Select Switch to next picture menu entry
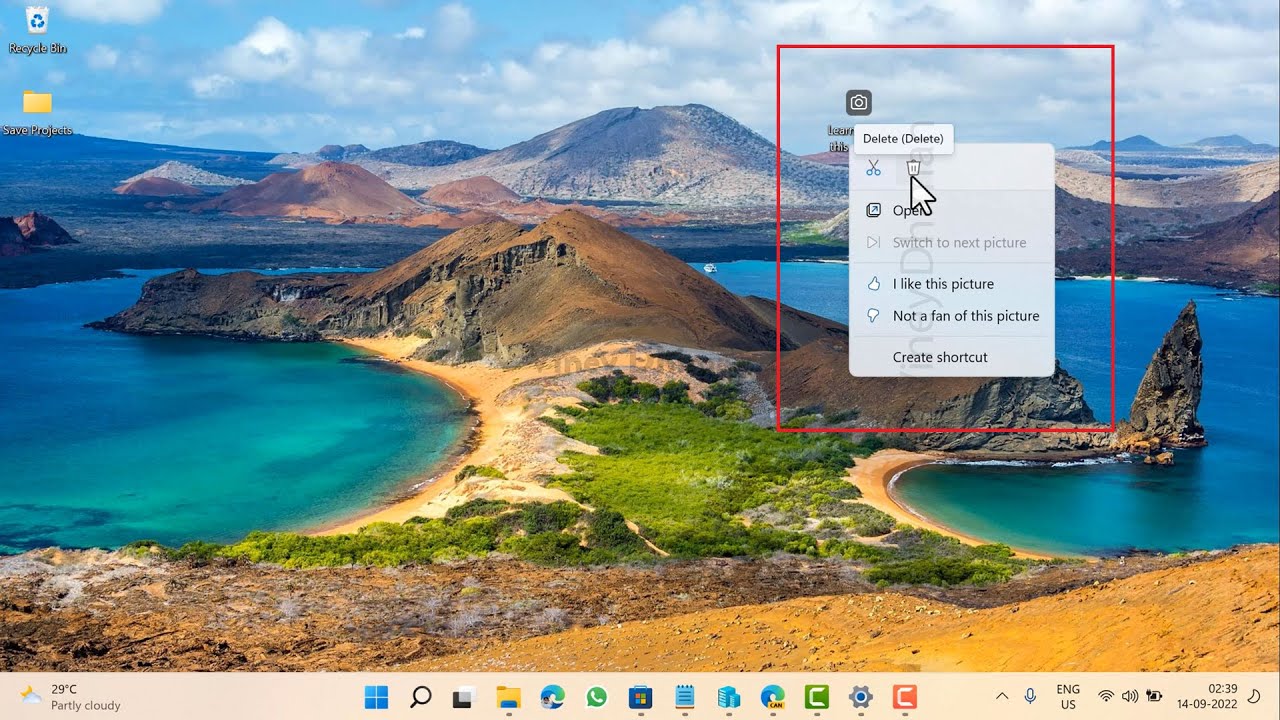The height and width of the screenshot is (720, 1280). click(951, 242)
